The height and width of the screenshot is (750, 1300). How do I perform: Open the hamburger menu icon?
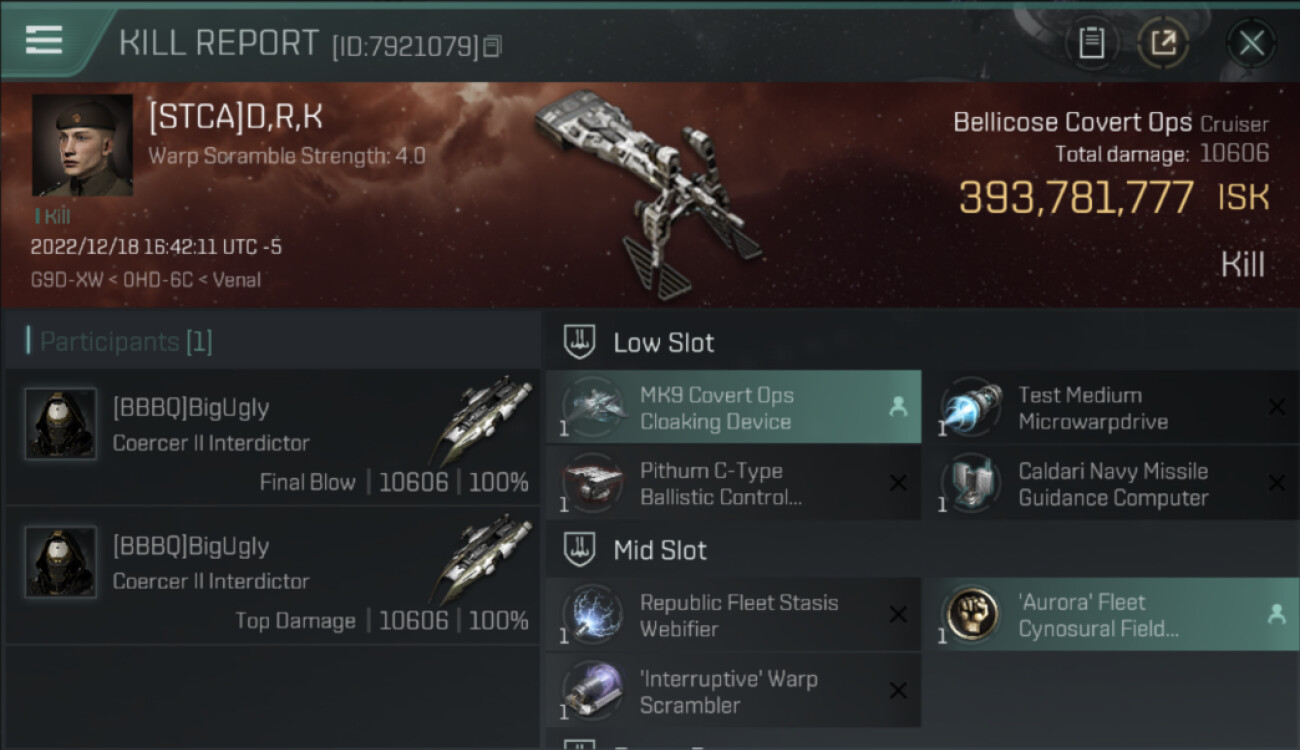click(44, 40)
